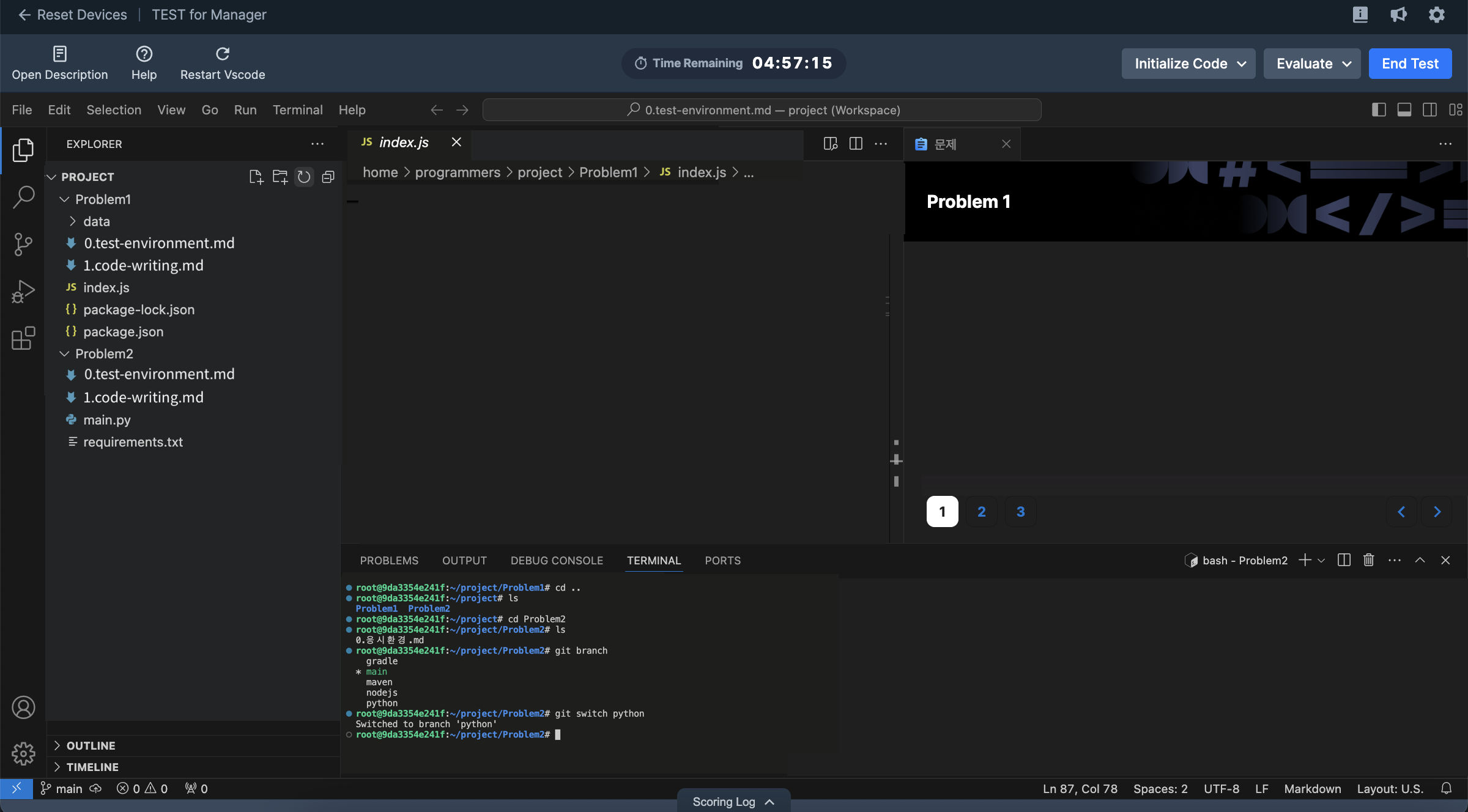Screen dimensions: 1468x812
Task: Collapse all folders in explorer
Action: click(x=328, y=177)
